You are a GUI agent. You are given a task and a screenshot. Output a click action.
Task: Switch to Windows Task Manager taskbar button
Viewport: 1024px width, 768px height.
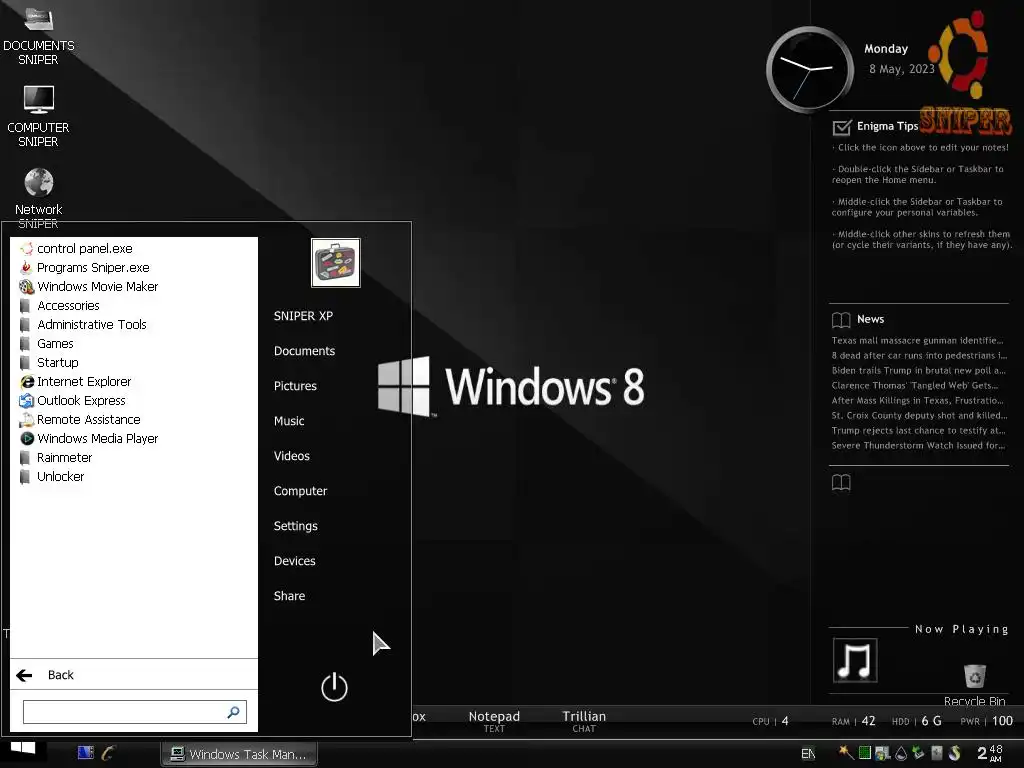point(239,754)
